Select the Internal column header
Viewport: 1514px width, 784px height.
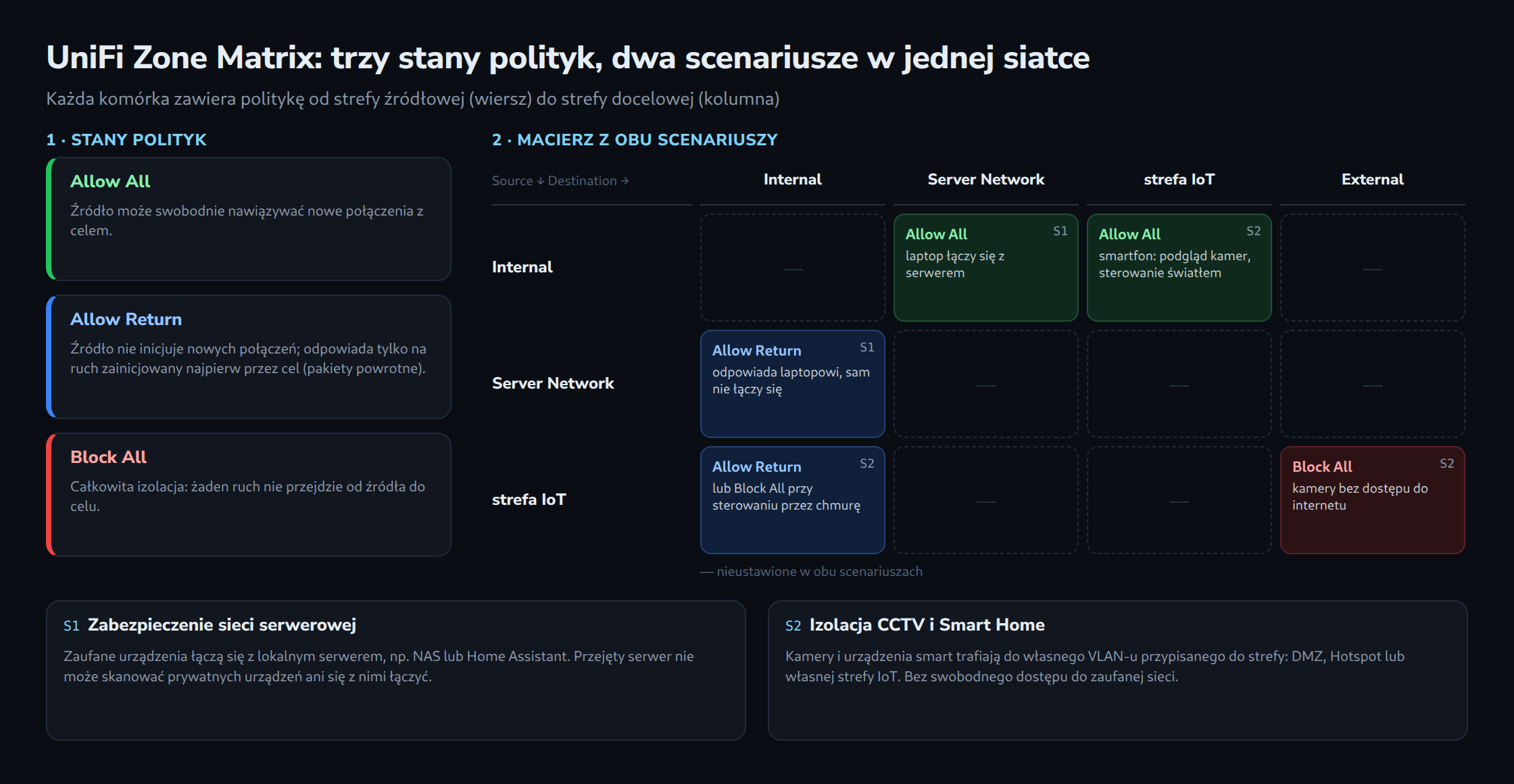792,180
